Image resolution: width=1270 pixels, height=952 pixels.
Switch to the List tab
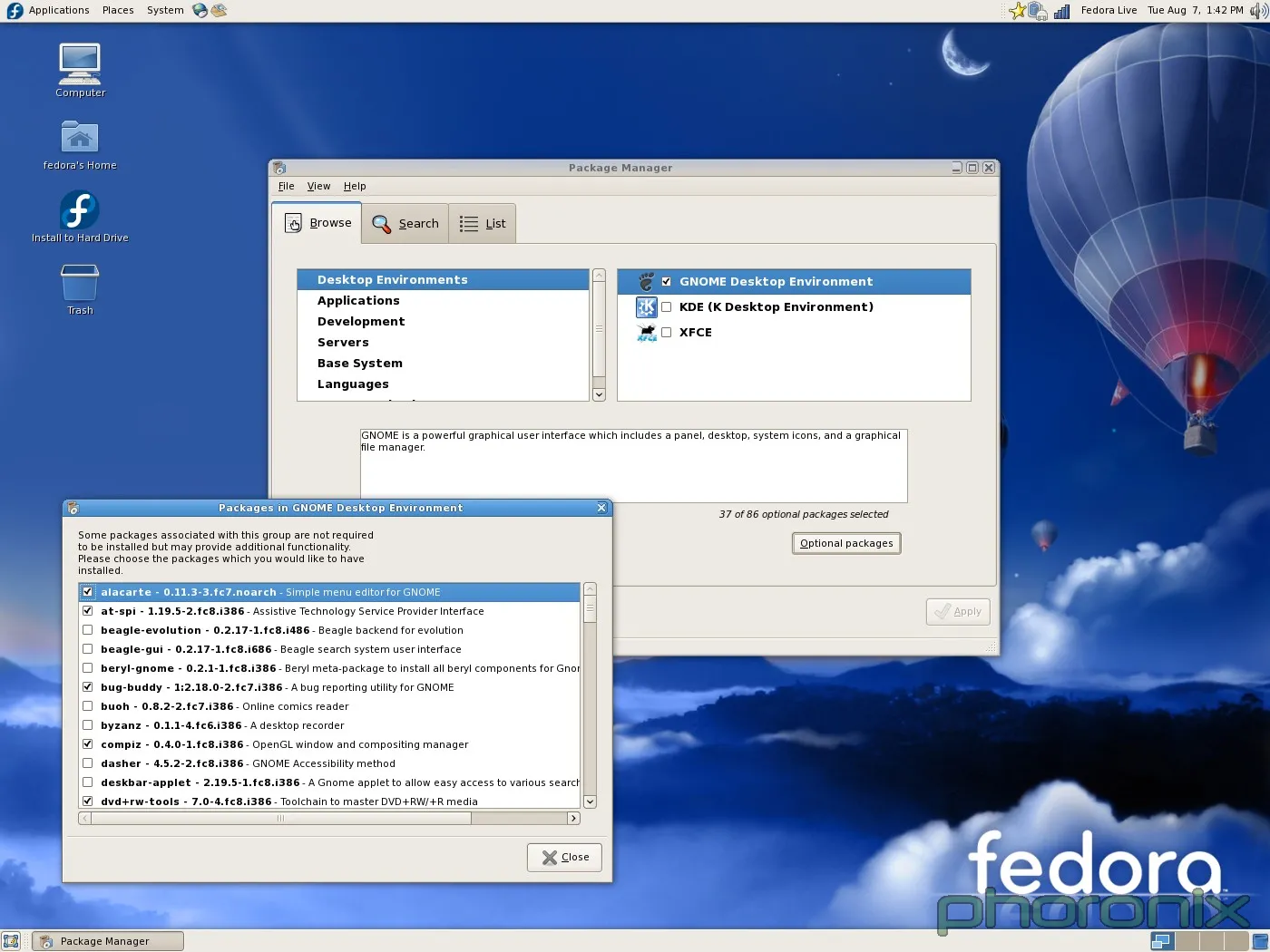pyautogui.click(x=483, y=224)
